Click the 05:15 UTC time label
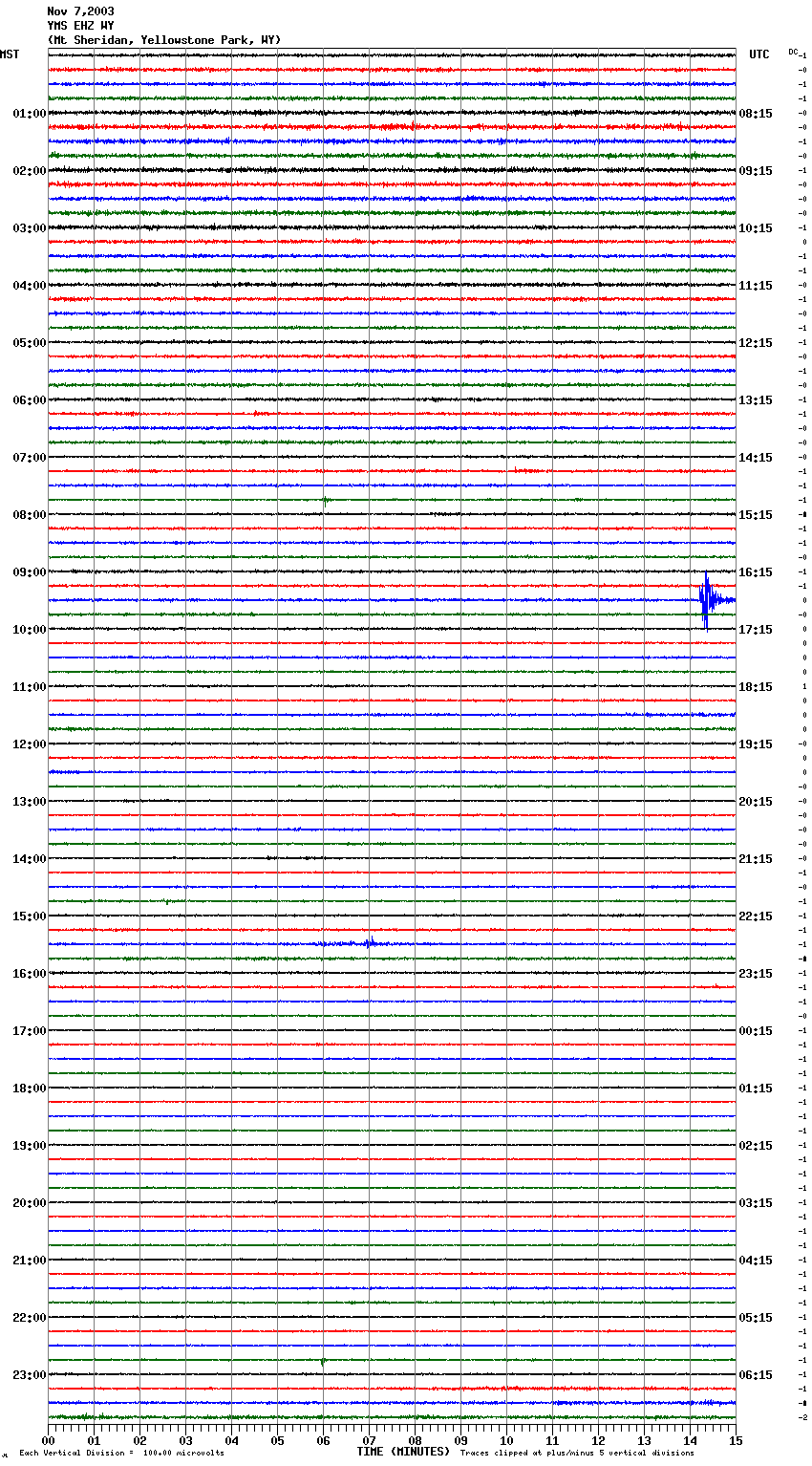 (x=756, y=1318)
